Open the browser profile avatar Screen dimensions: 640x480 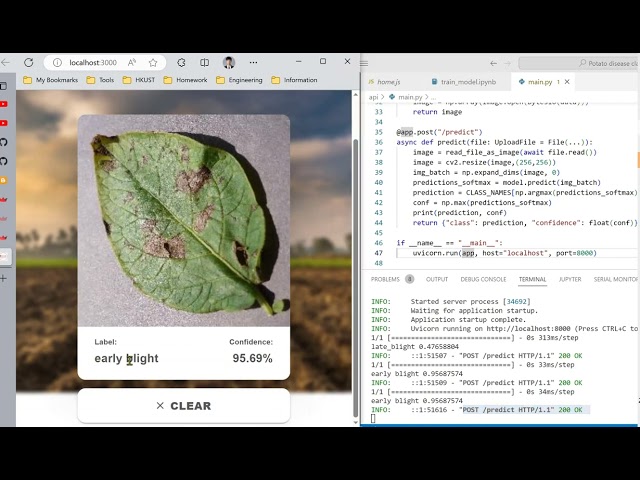coord(229,62)
